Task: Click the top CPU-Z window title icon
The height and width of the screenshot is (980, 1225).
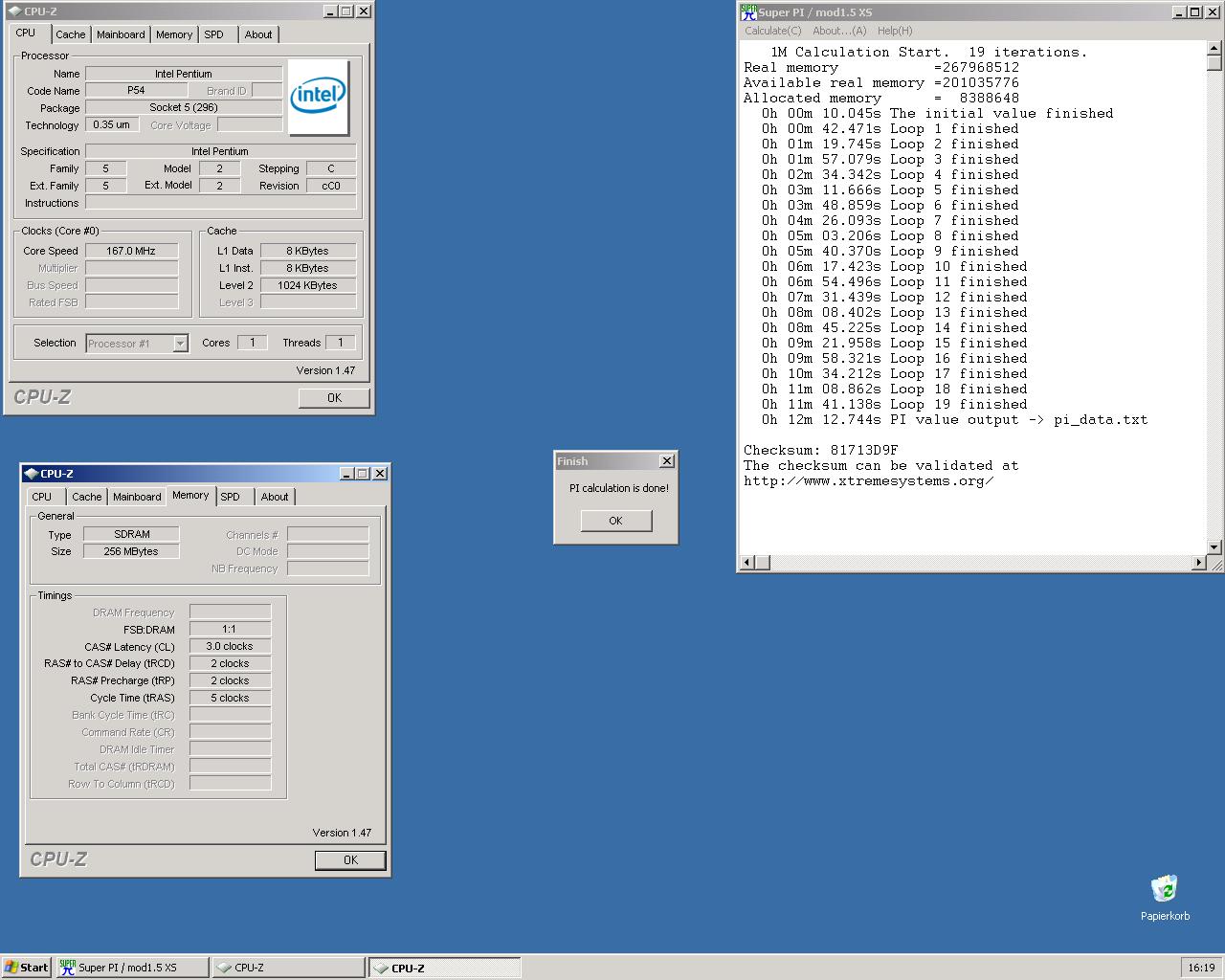Action: (14, 11)
